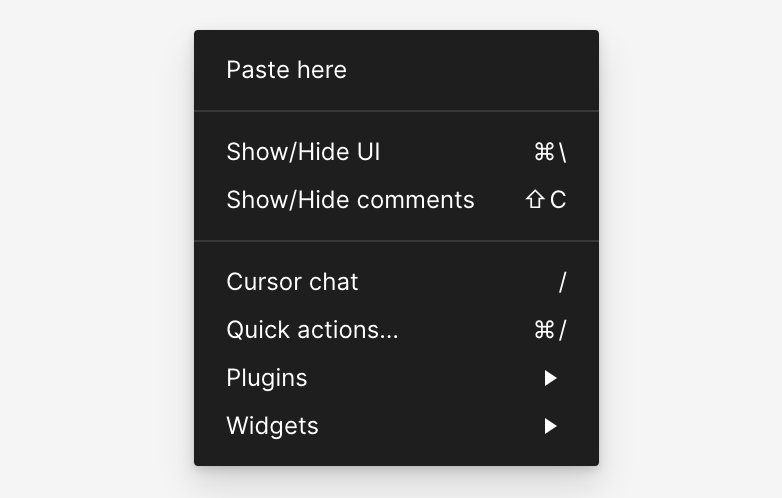Click the ⌘\ shortcut beside Show/Hide UI
The image size is (782, 498).
click(550, 152)
